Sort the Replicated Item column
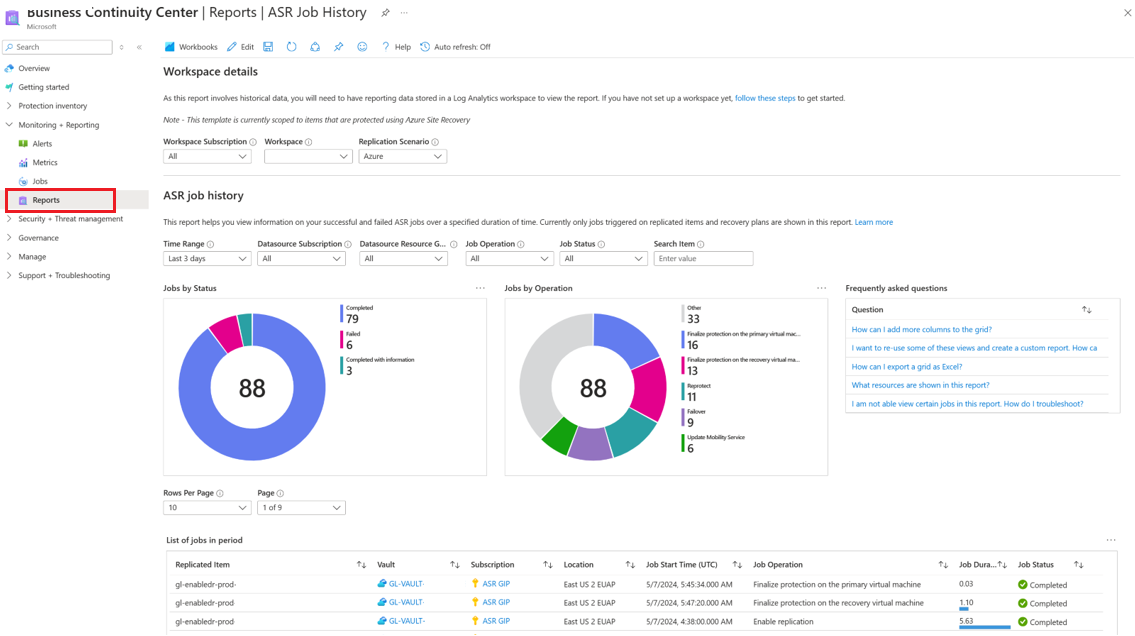1135x636 pixels. pyautogui.click(x=361, y=565)
